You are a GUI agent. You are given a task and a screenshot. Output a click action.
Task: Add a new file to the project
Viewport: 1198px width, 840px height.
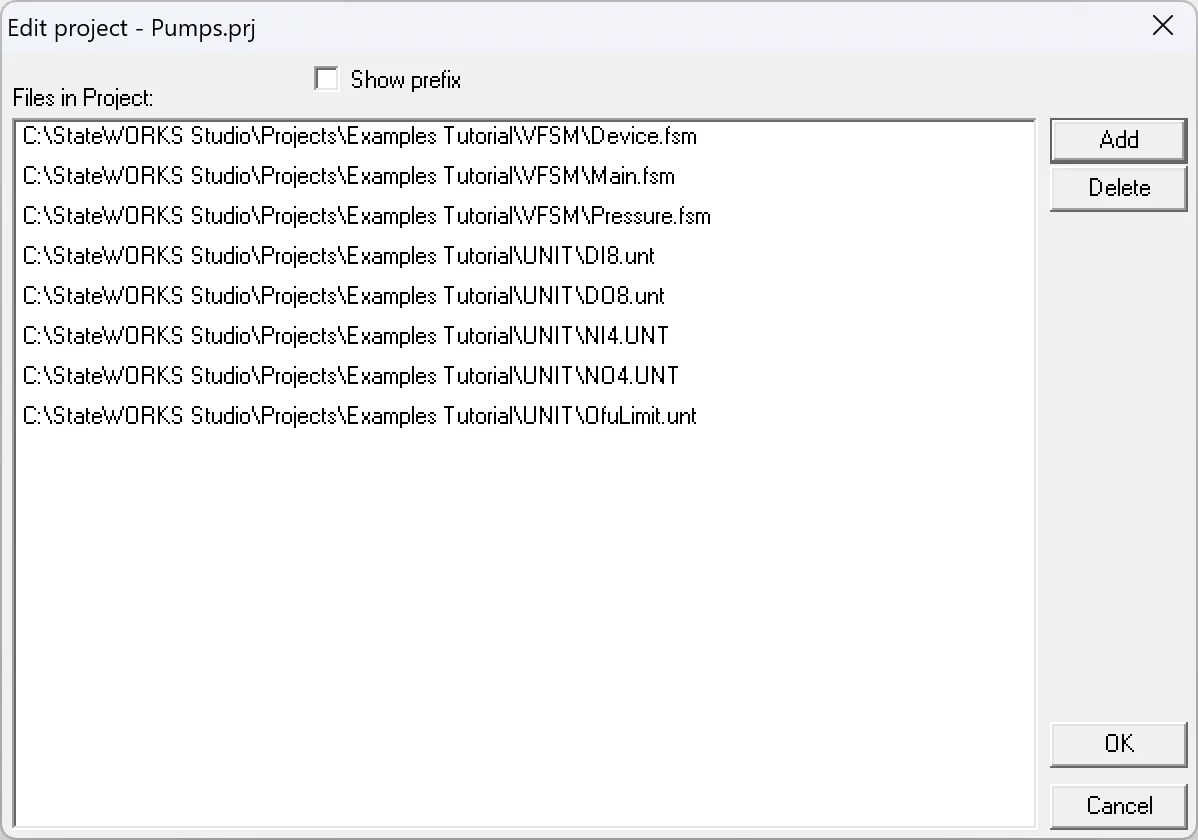coord(1118,140)
